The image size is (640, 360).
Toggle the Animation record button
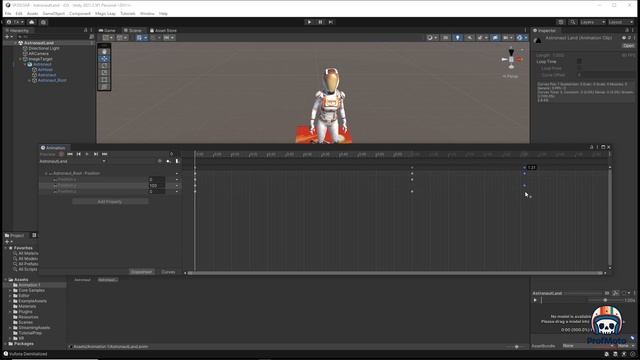point(61,154)
